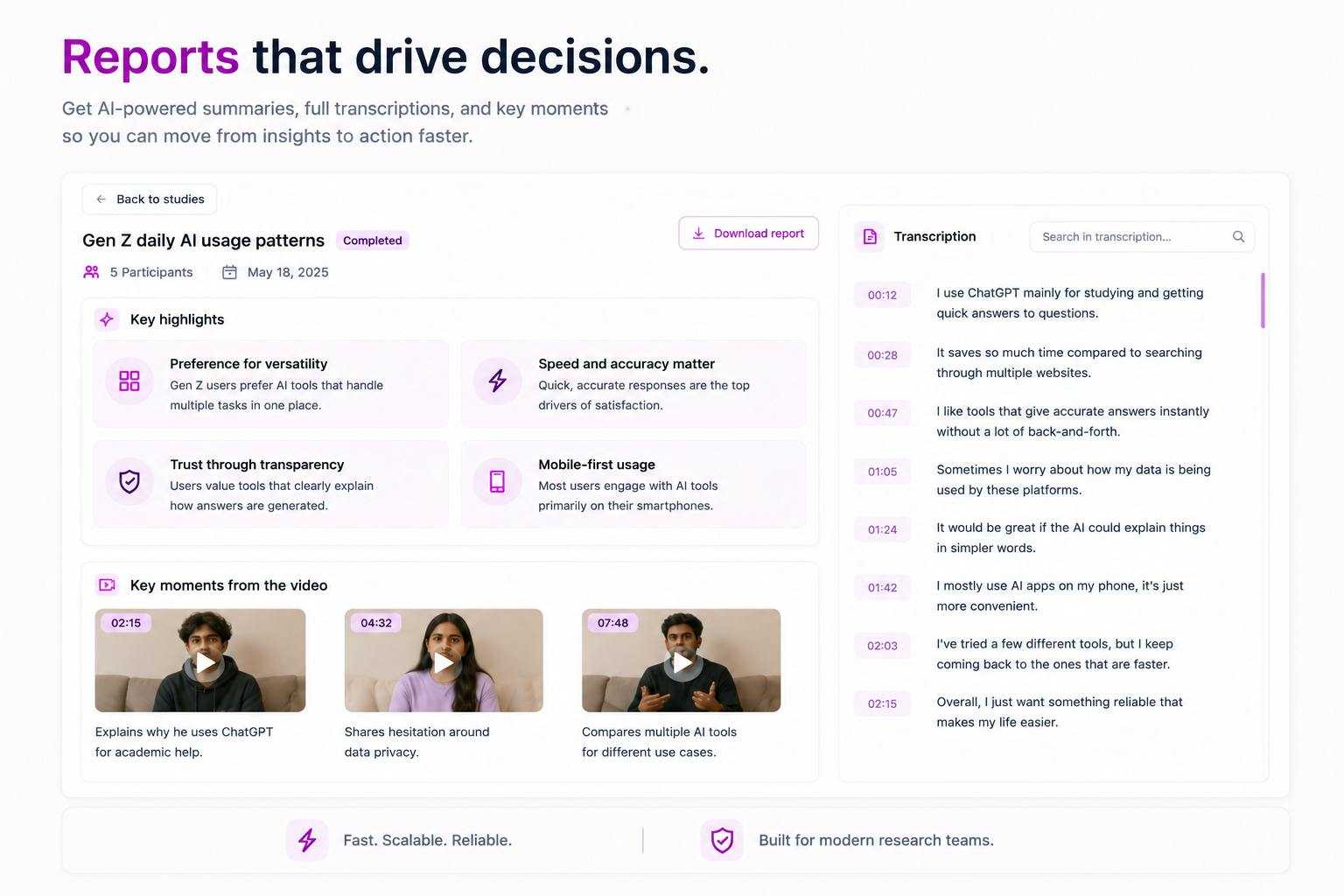The height and width of the screenshot is (896, 1344).
Task: Click caption Explains why he uses ChatGPT
Action: pos(184,742)
